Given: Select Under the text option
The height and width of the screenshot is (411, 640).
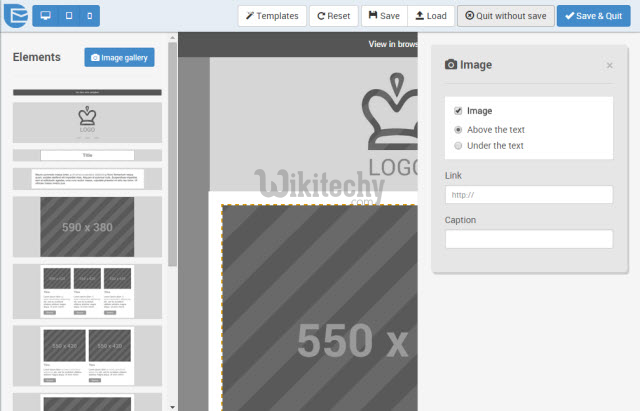Looking at the screenshot, I should tap(458, 146).
